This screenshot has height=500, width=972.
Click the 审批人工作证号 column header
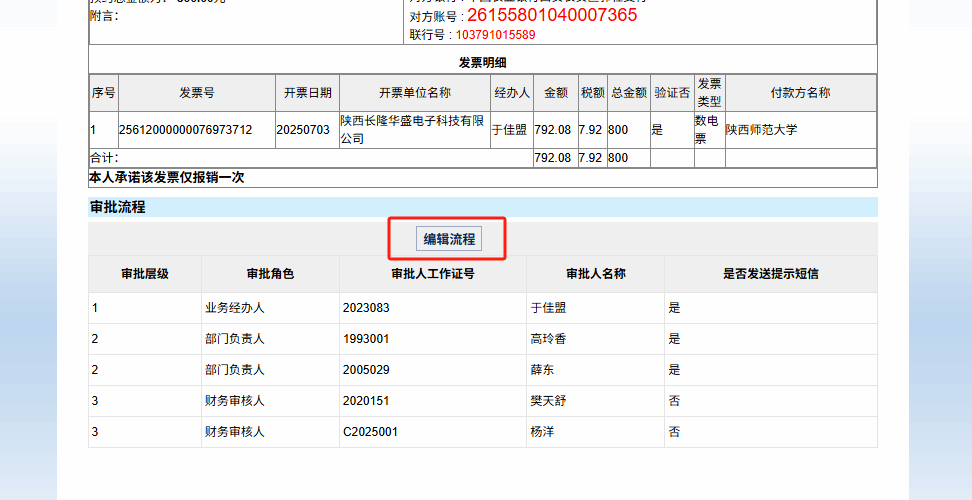(x=432, y=274)
